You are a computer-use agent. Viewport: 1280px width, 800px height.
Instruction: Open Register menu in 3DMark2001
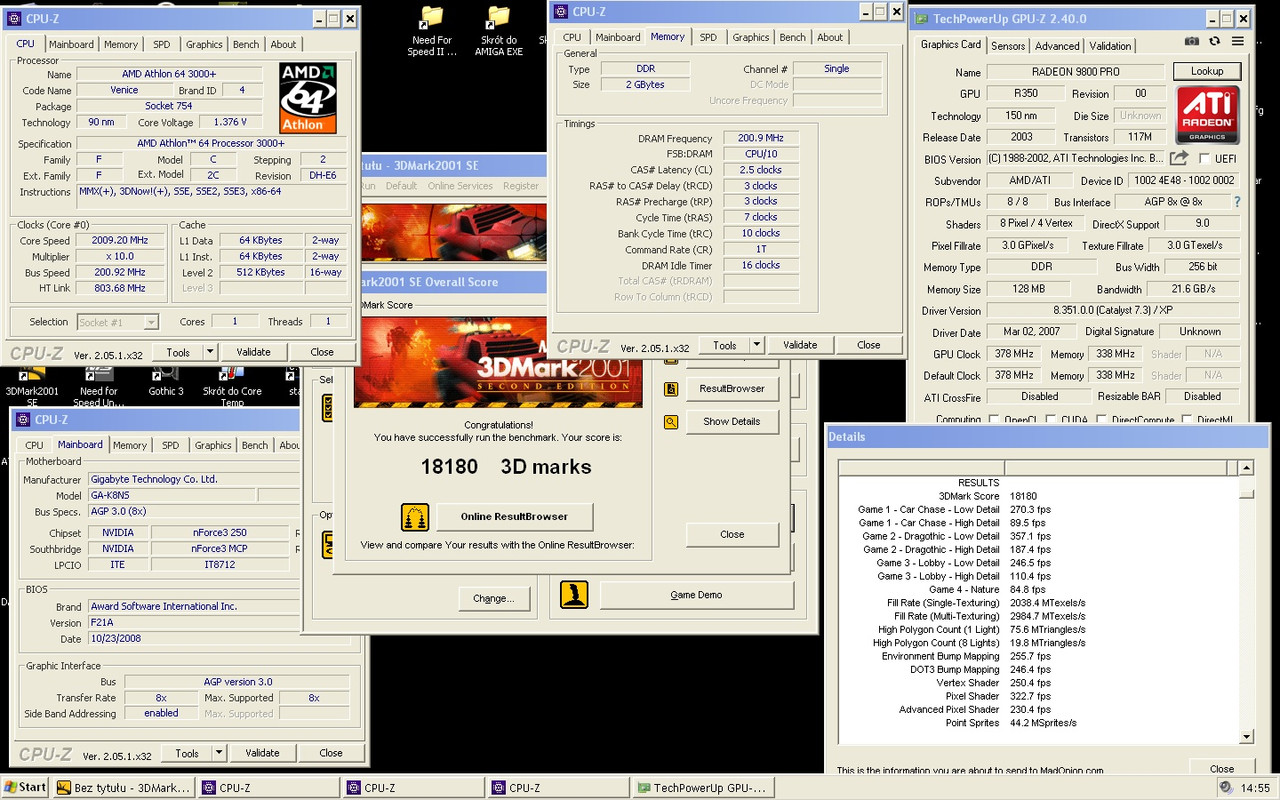521,186
